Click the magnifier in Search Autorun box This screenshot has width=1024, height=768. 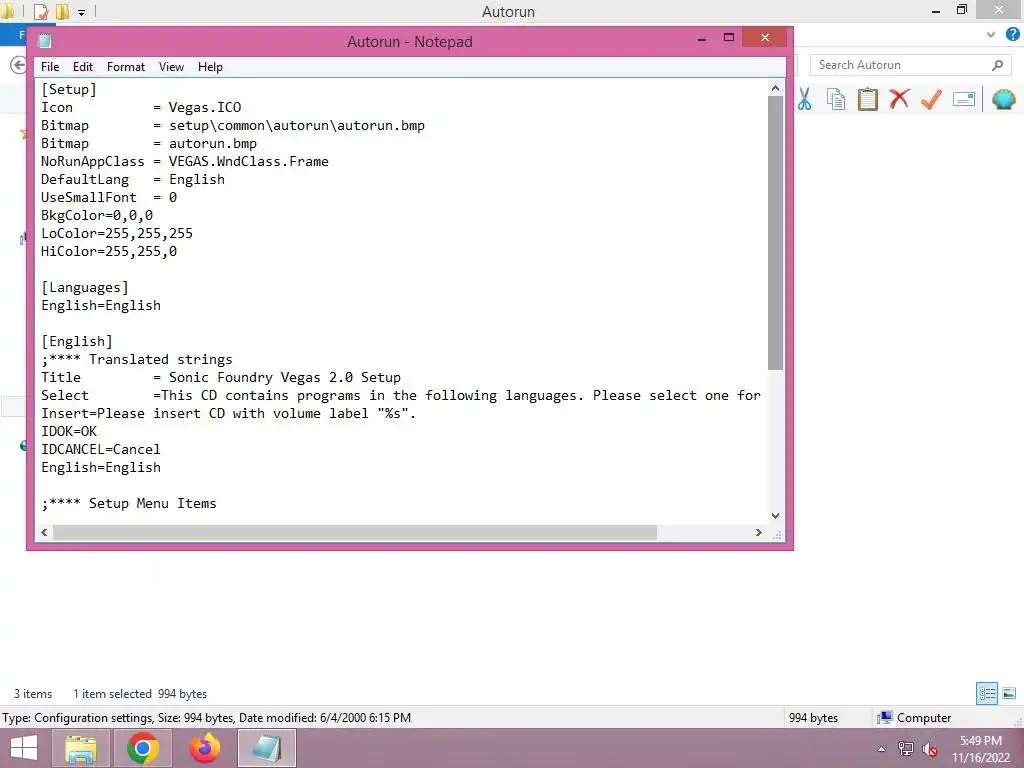(x=997, y=65)
